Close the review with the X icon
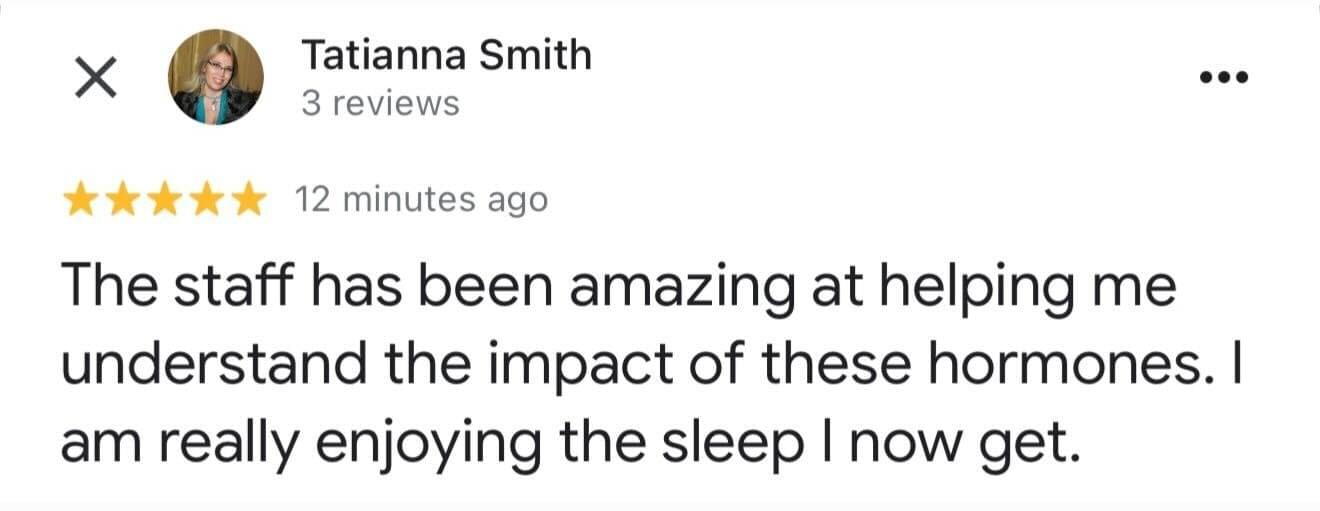The width and height of the screenshot is (1320, 511). [x=96, y=77]
